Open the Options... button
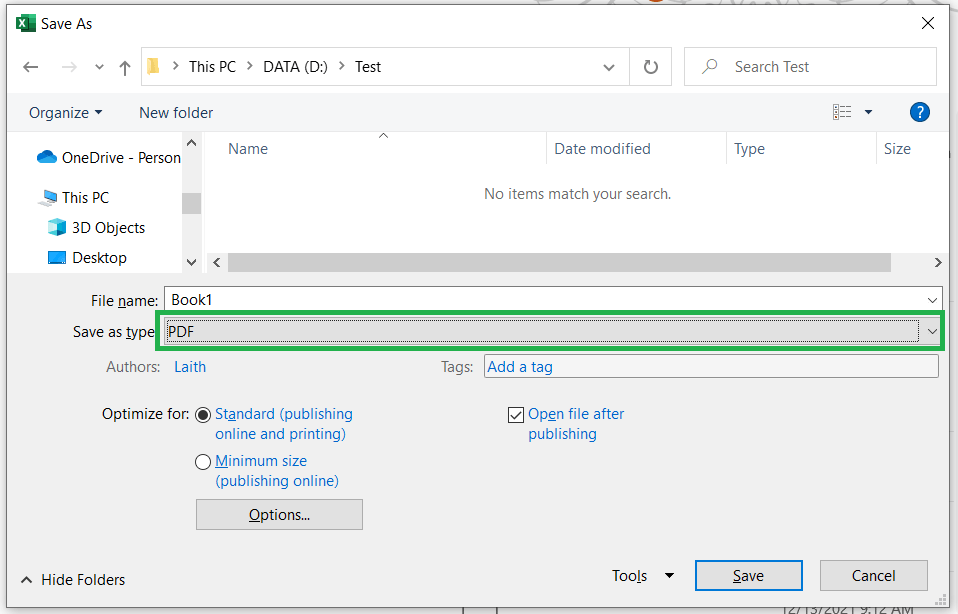 point(279,515)
